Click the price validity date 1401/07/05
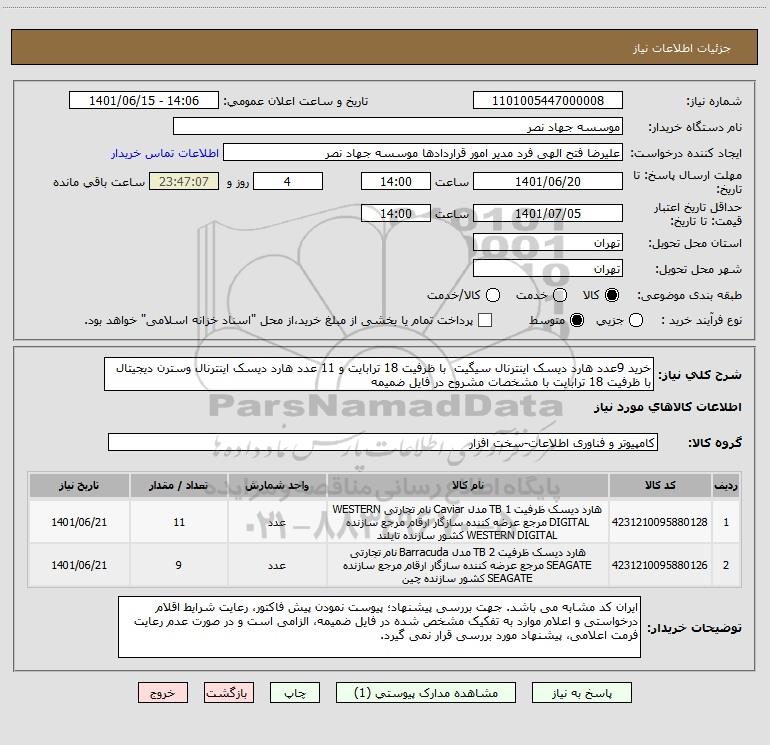 (x=548, y=213)
